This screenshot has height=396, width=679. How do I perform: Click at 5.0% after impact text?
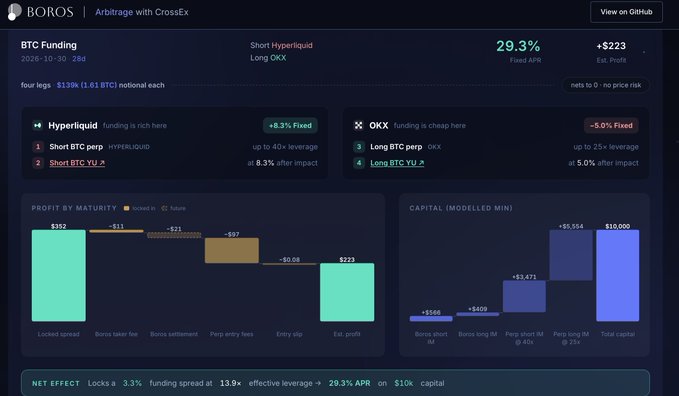coord(603,163)
